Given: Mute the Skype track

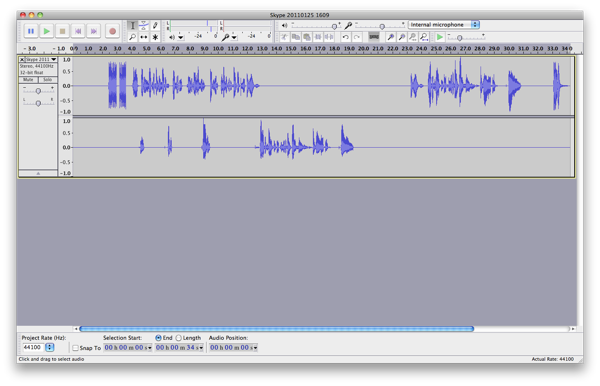Looking at the screenshot, I should 28,80.
